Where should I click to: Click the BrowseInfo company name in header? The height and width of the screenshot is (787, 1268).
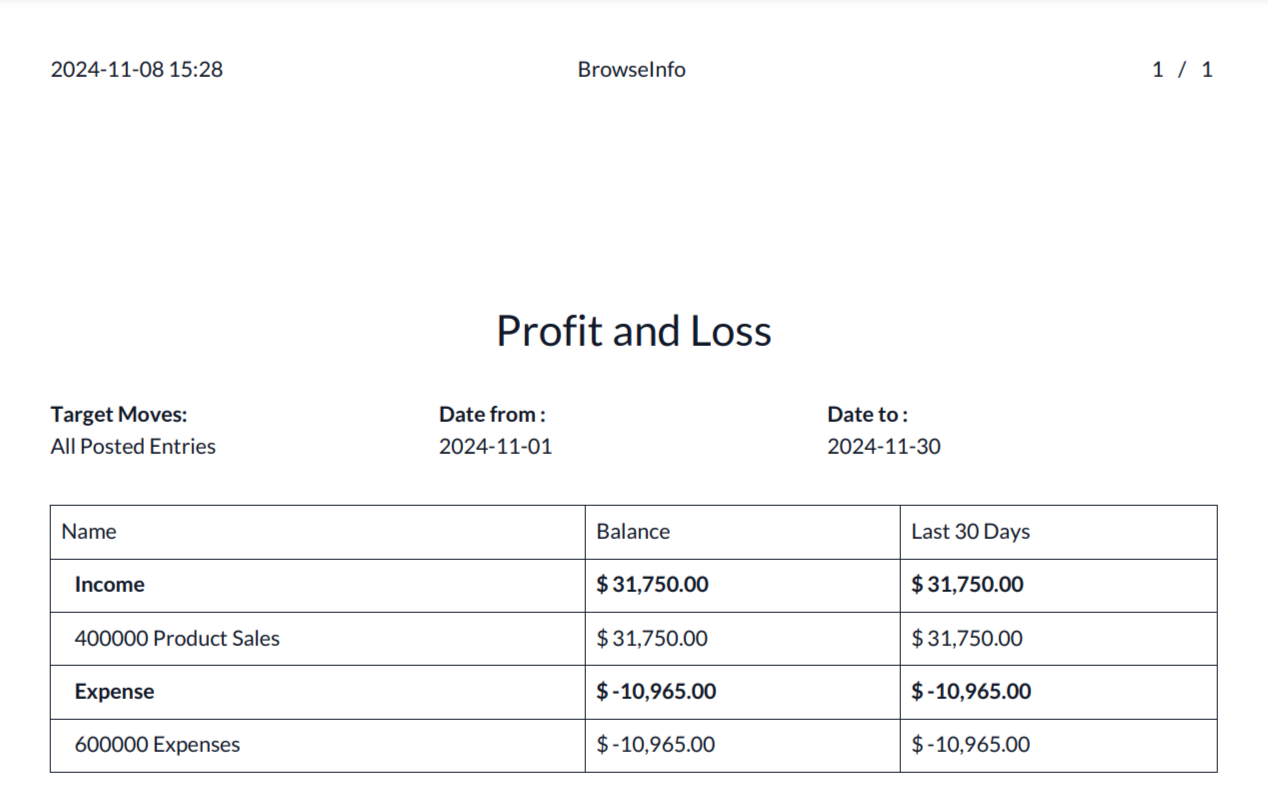pos(631,70)
